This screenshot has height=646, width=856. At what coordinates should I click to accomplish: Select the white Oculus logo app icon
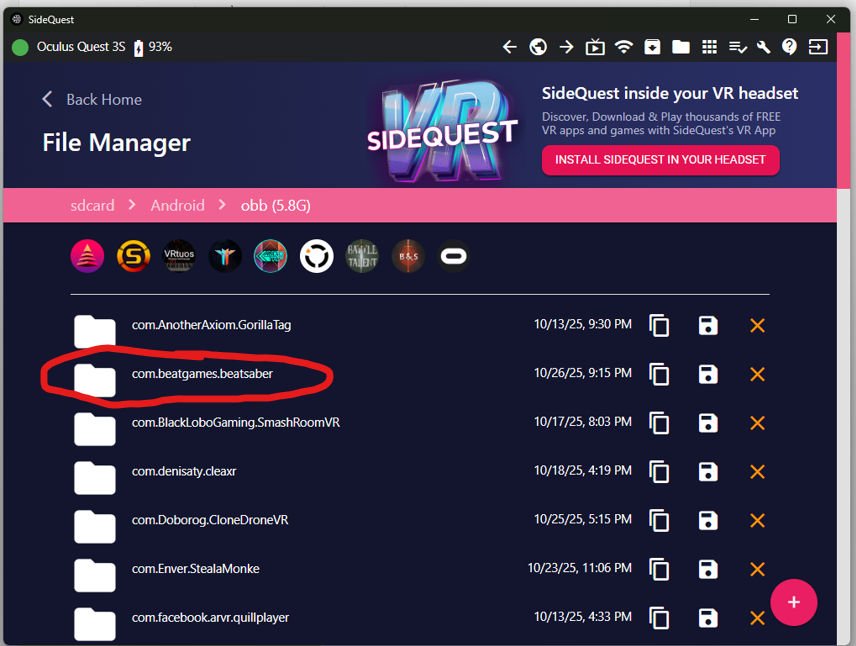click(454, 256)
